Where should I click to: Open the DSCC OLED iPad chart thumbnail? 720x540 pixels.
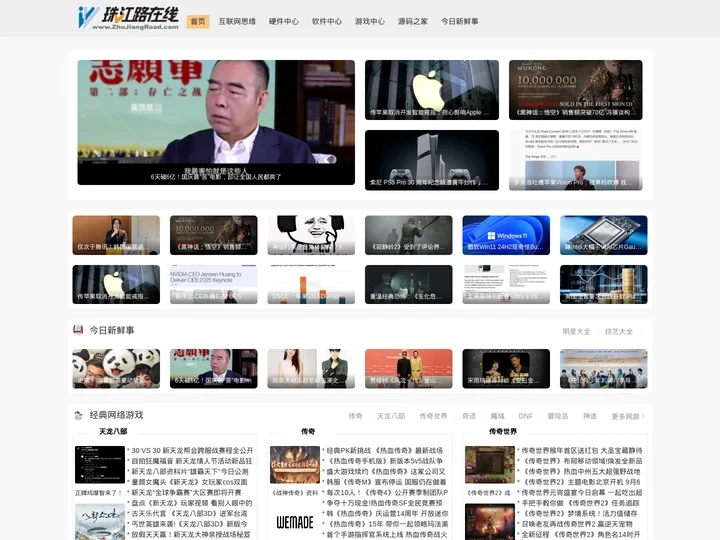click(311, 284)
